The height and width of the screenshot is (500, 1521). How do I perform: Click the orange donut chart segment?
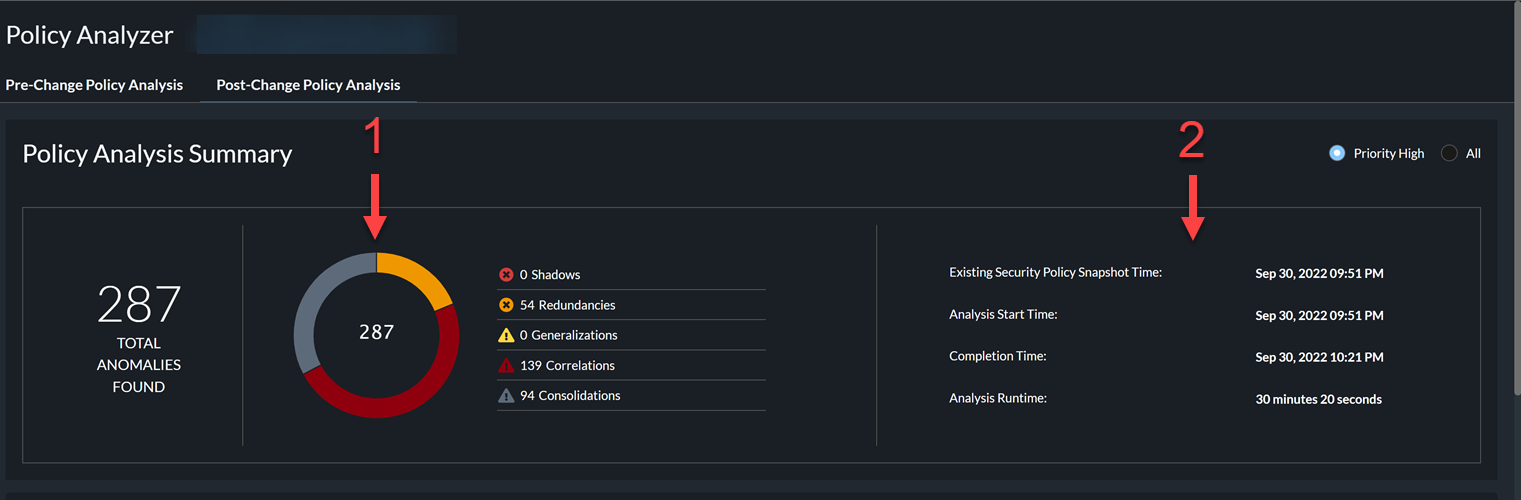[x=420, y=274]
